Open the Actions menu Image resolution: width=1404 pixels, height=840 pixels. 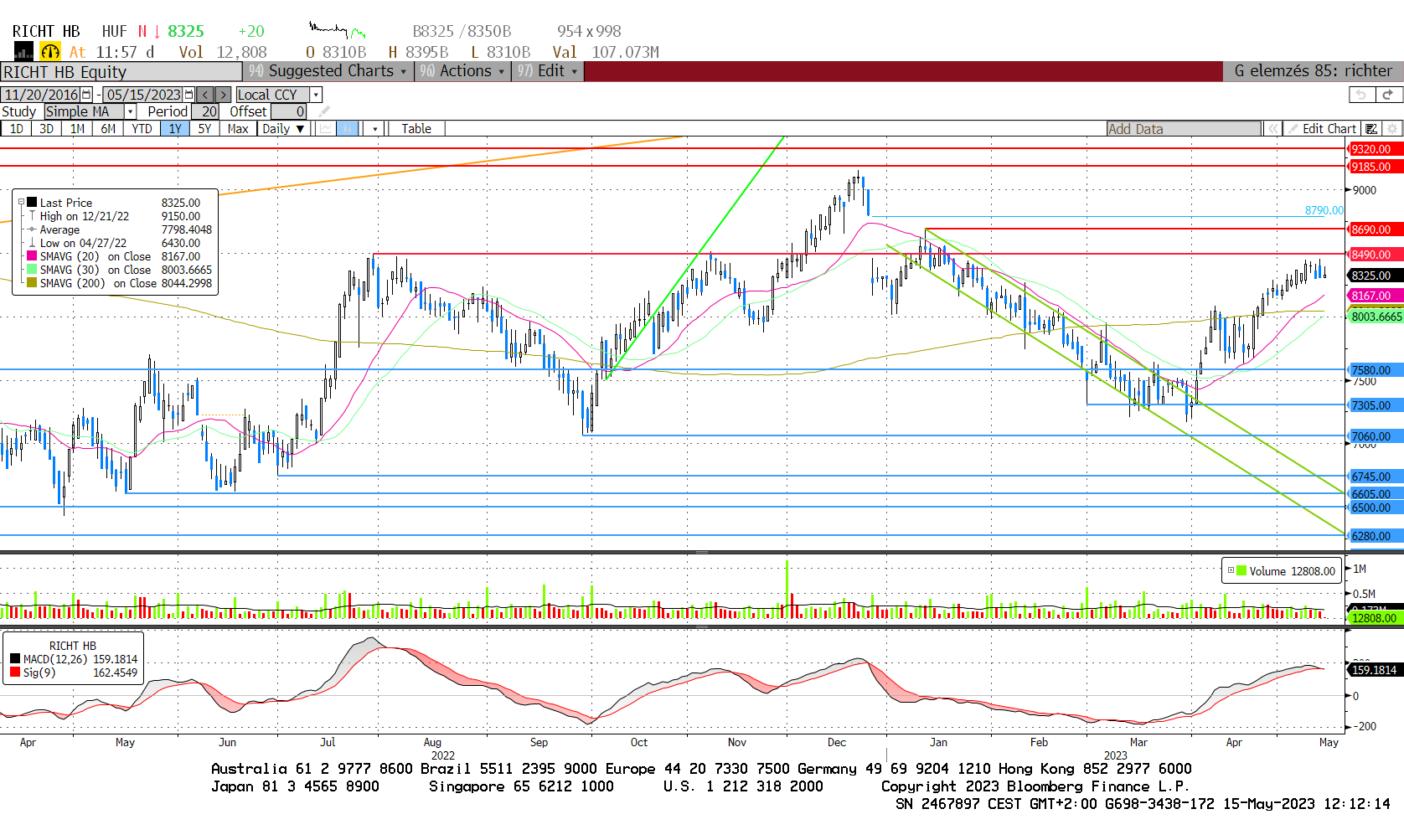462,71
